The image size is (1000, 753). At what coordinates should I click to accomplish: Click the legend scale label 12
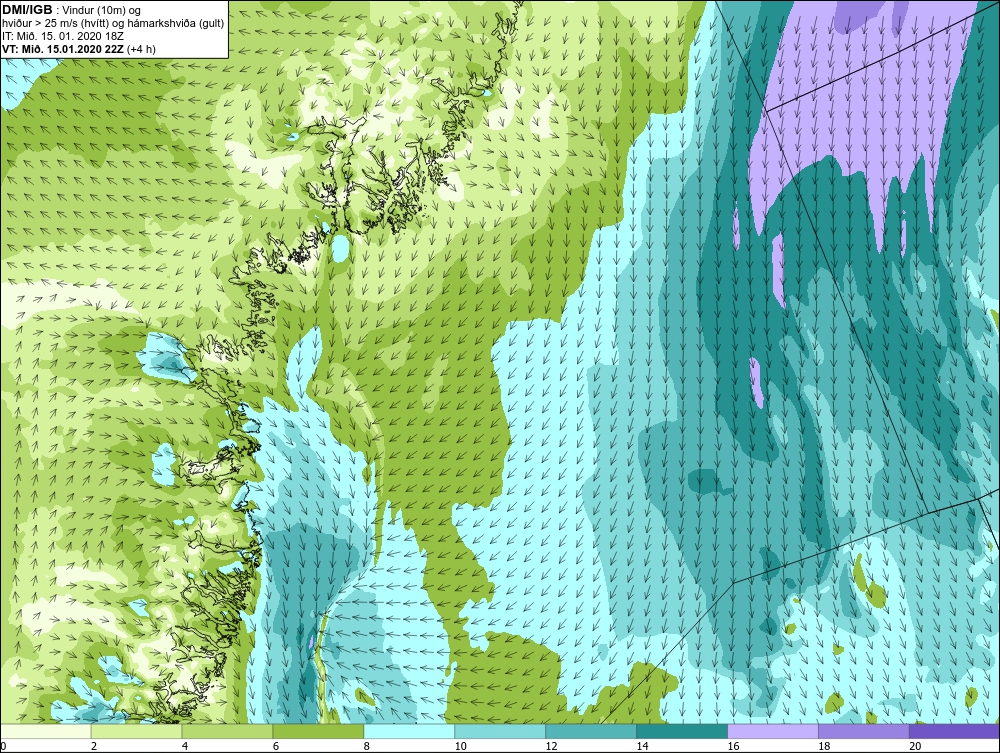[x=552, y=746]
